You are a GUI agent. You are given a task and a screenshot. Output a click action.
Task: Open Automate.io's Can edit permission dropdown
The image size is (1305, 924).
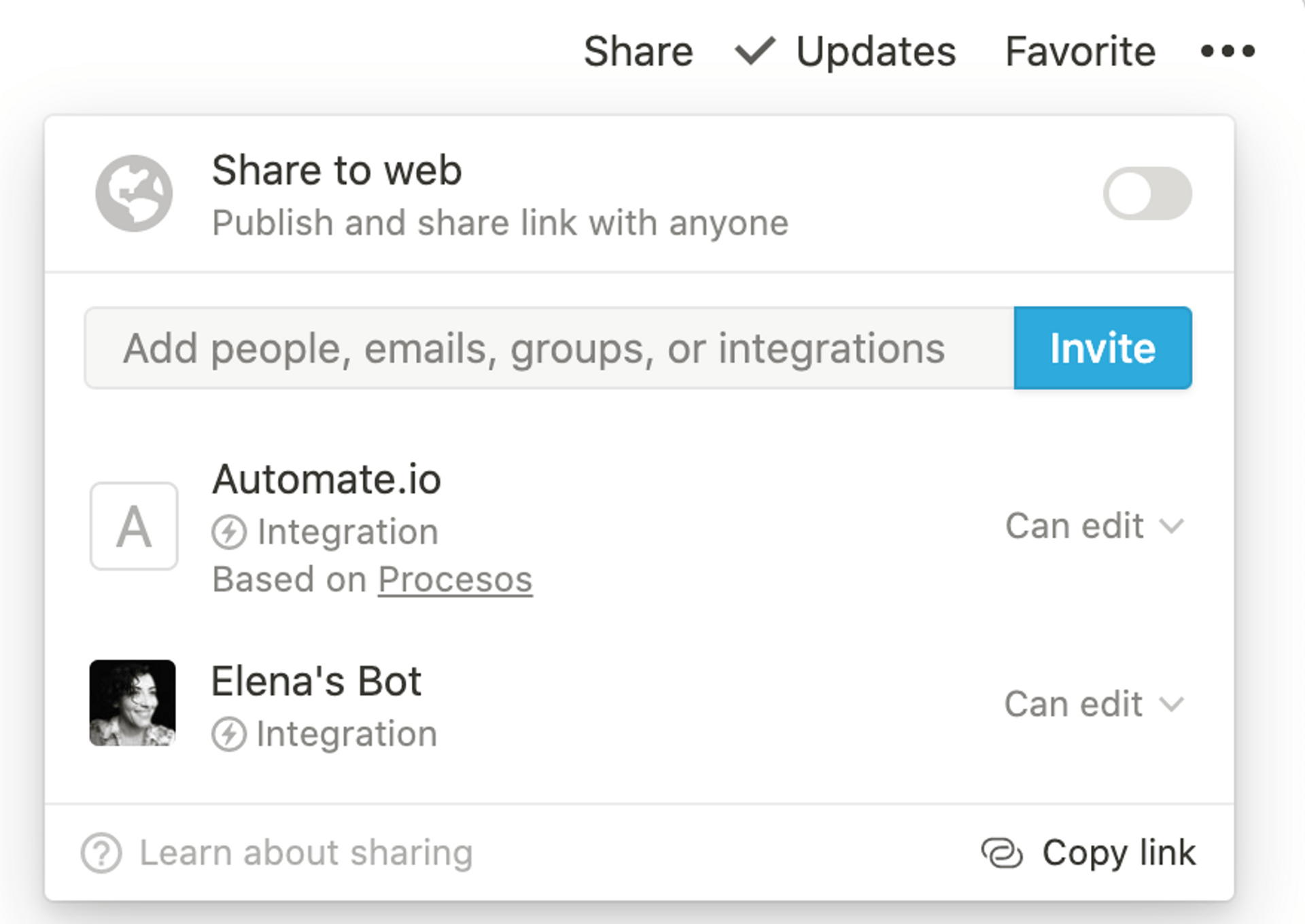[x=1074, y=527]
